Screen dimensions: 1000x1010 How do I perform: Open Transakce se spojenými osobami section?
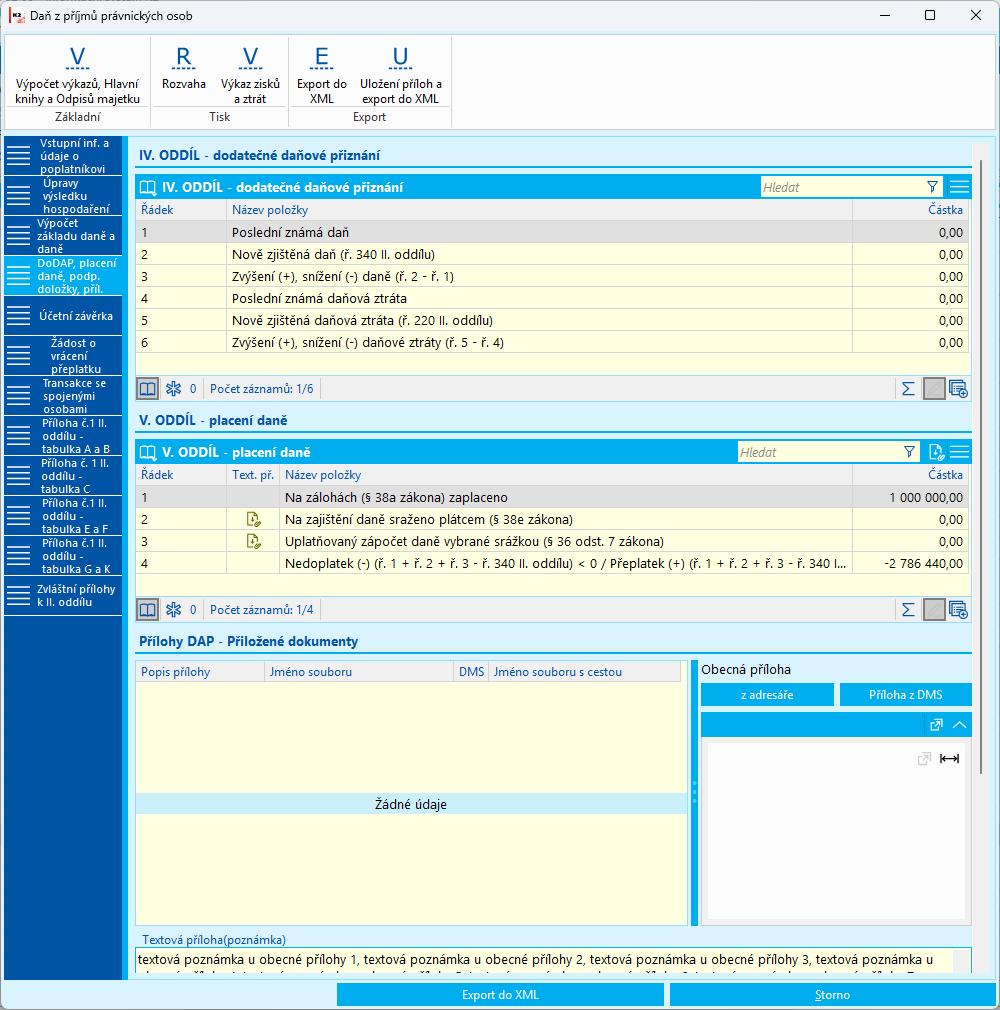[63, 395]
